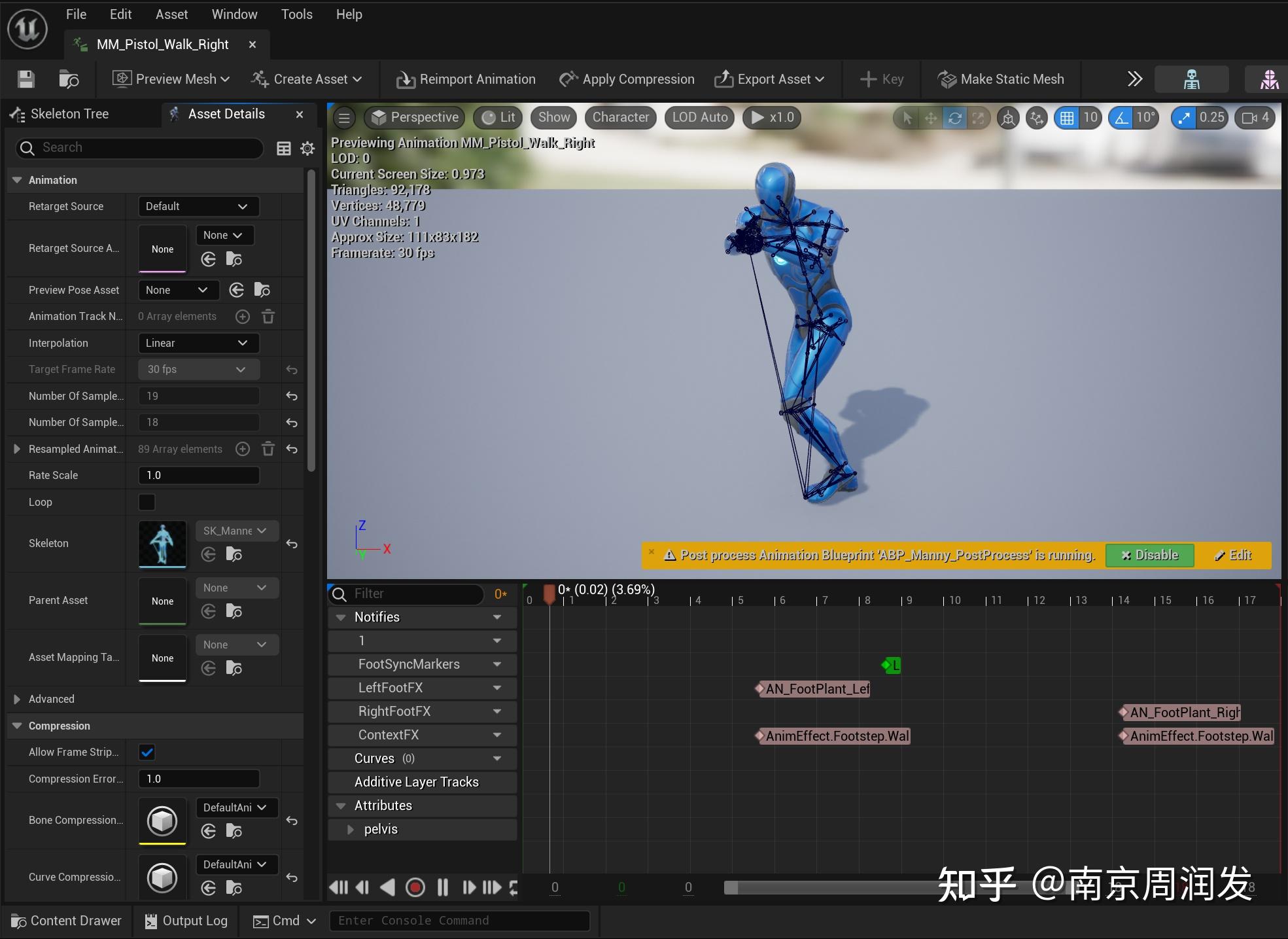Click the Reimport Animation button
The width and height of the screenshot is (1288, 939).
(468, 79)
